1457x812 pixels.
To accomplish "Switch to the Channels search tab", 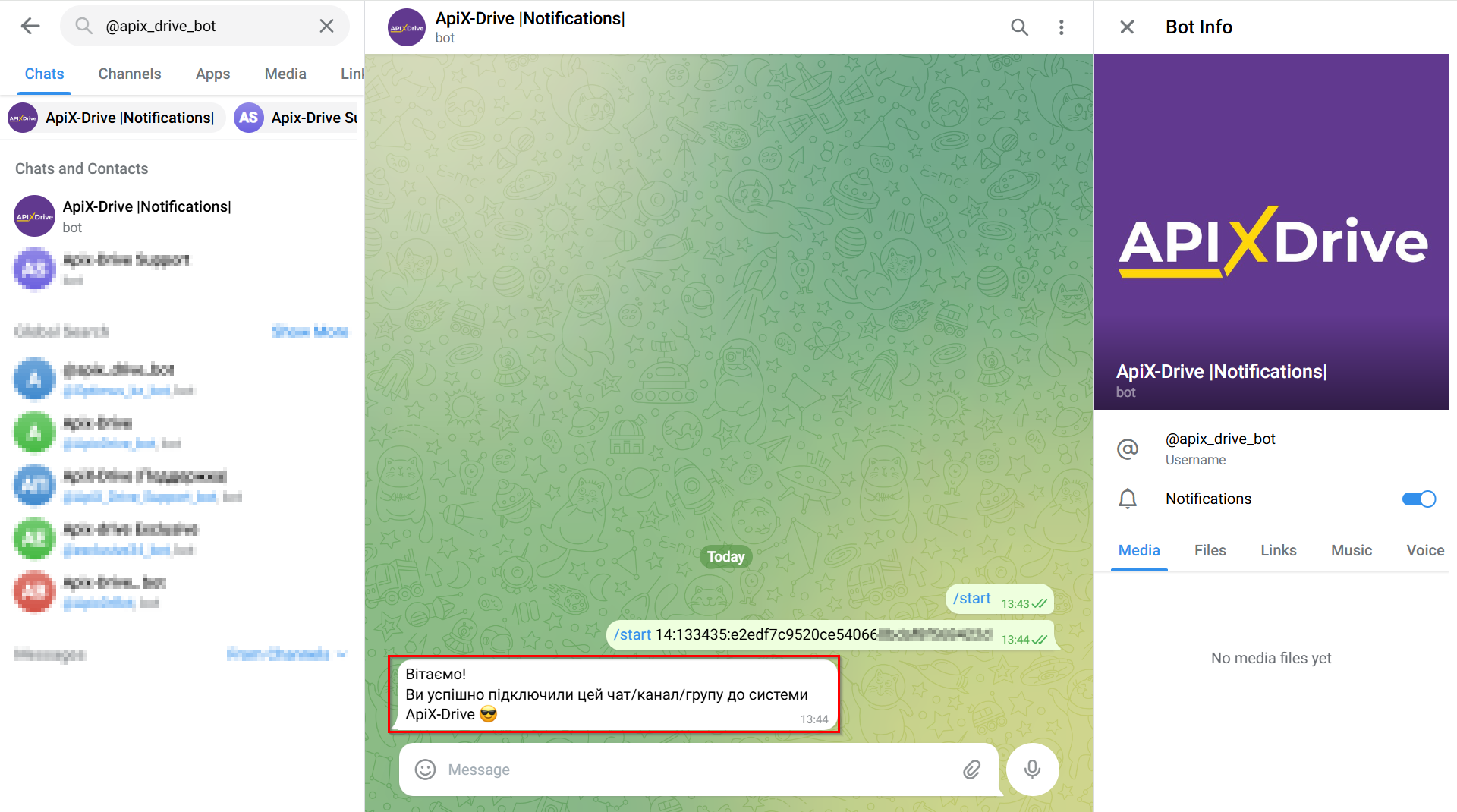I will click(130, 74).
